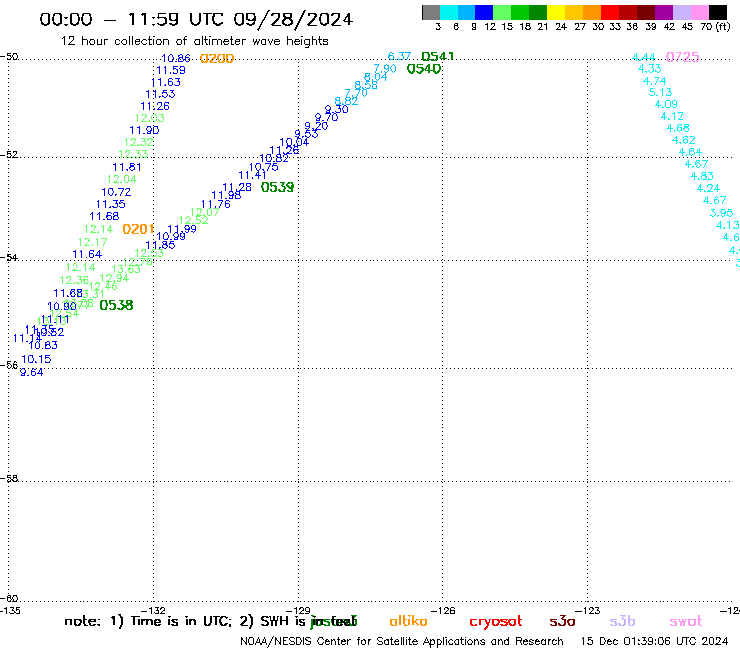The width and height of the screenshot is (740, 650).
Task: Select the 11.90 wave height value
Action: click(x=144, y=130)
